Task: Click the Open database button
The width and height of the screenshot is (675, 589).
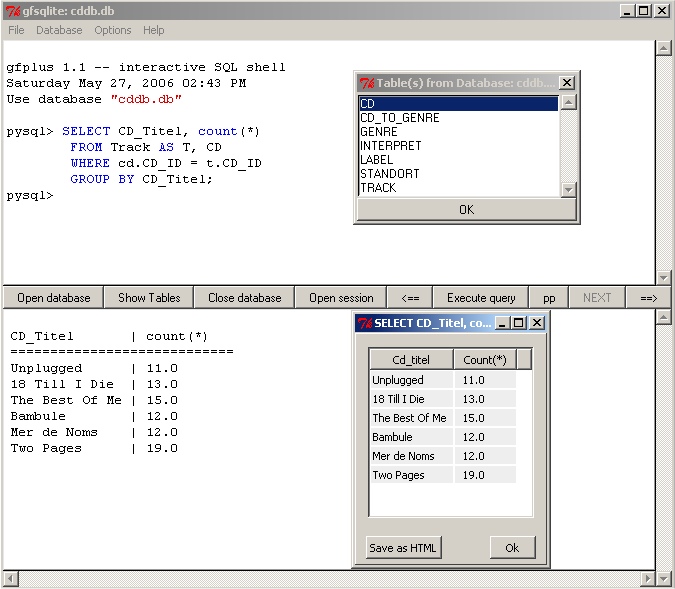Action: click(x=53, y=297)
